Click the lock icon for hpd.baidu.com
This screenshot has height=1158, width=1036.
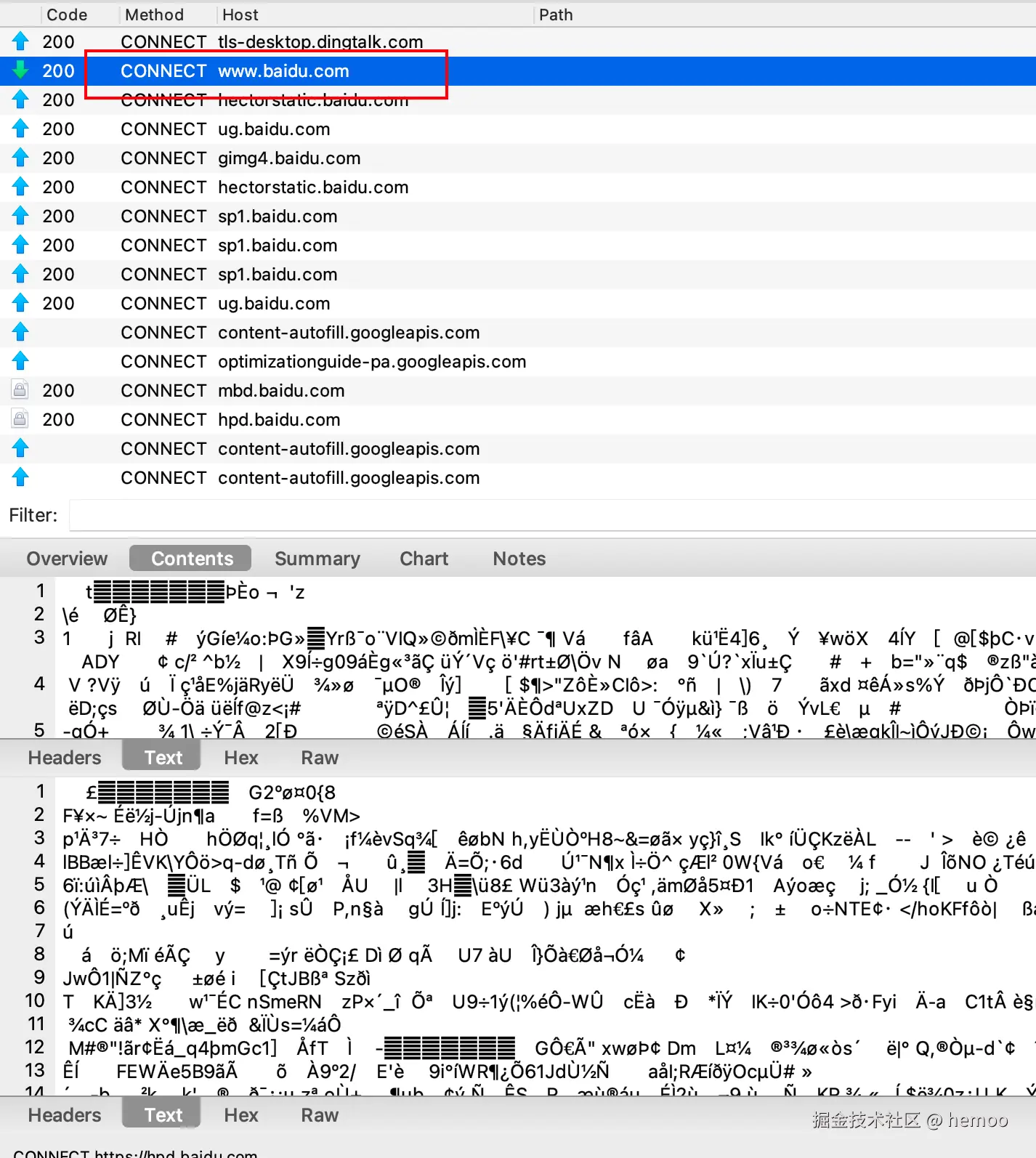tap(20, 419)
